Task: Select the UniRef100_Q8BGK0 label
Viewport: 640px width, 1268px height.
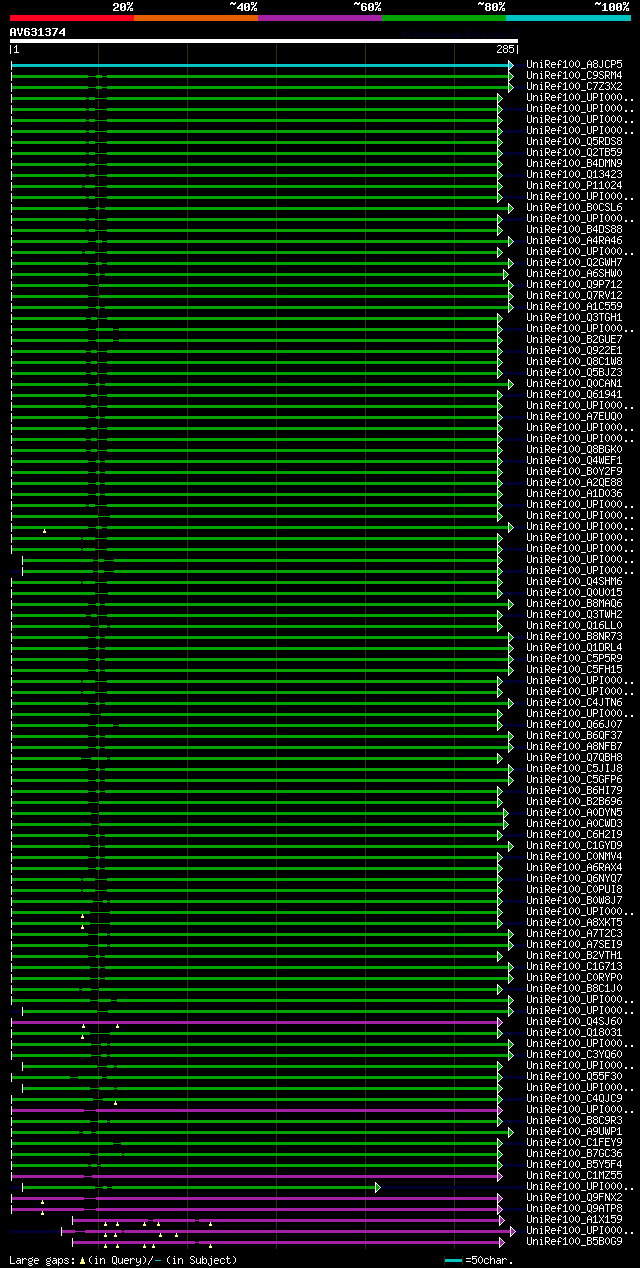Action: pyautogui.click(x=574, y=449)
